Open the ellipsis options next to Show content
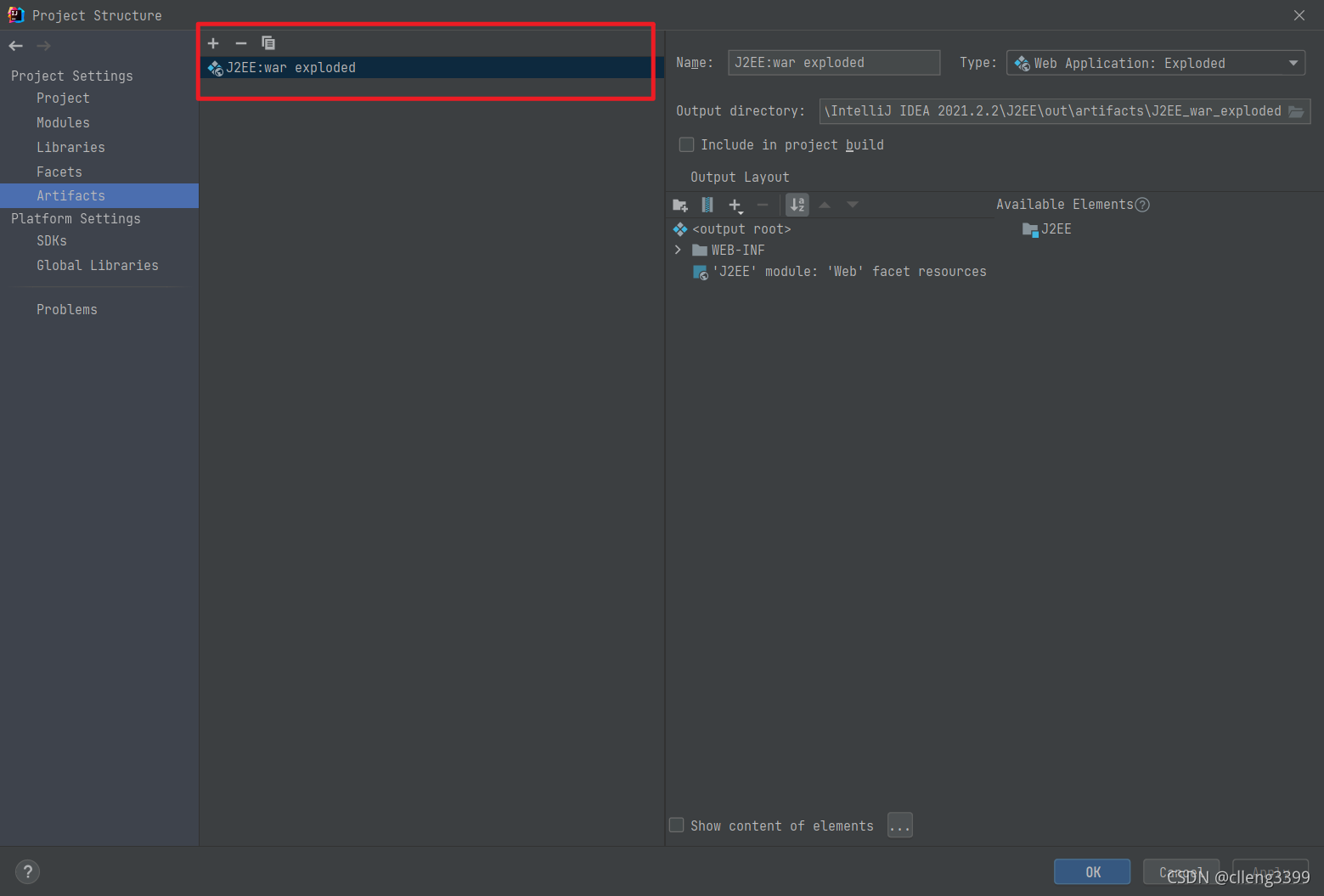1324x896 pixels. pyautogui.click(x=900, y=826)
